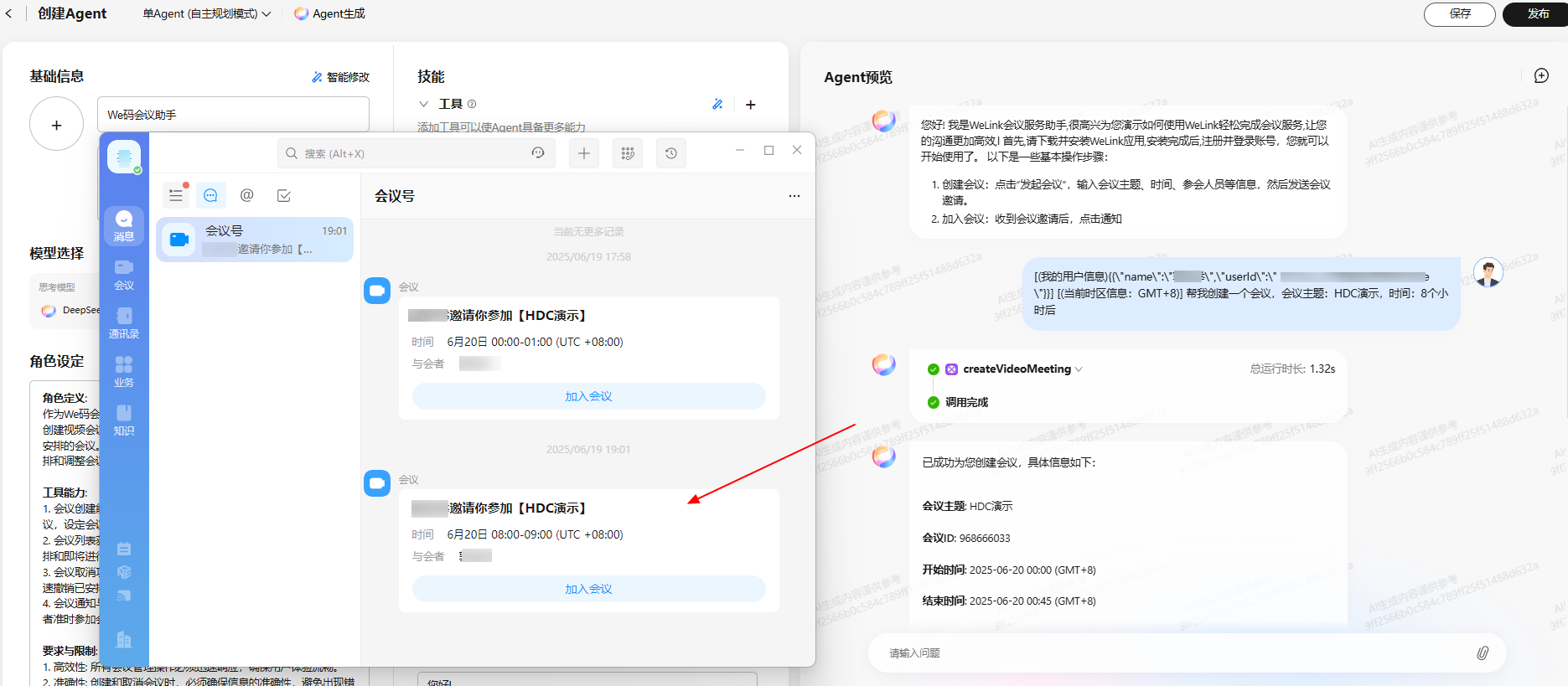Click the plus button in WeLink toolbar
The height and width of the screenshot is (686, 1568).
pos(584,153)
